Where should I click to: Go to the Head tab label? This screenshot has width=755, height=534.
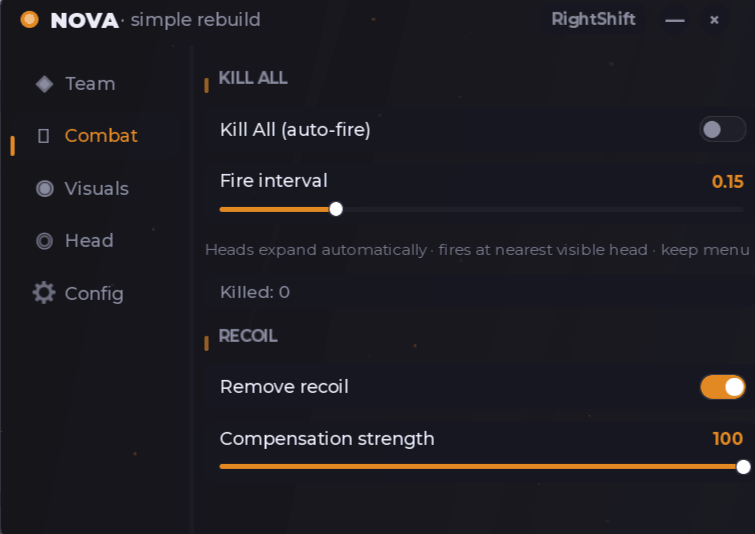coord(89,241)
